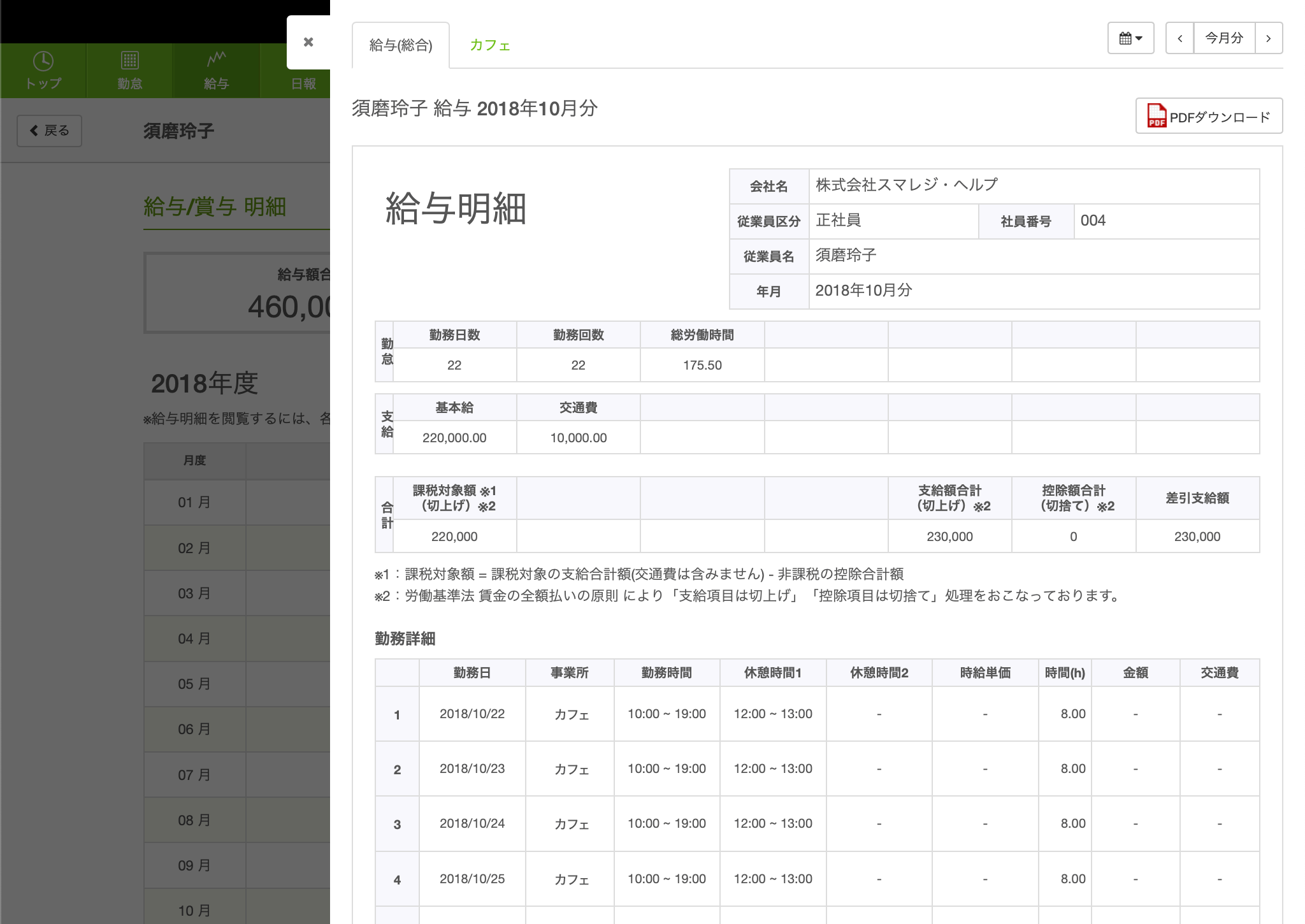Select the 09 月 row in background table
Screen dimensions: 1305x924
tap(237, 865)
